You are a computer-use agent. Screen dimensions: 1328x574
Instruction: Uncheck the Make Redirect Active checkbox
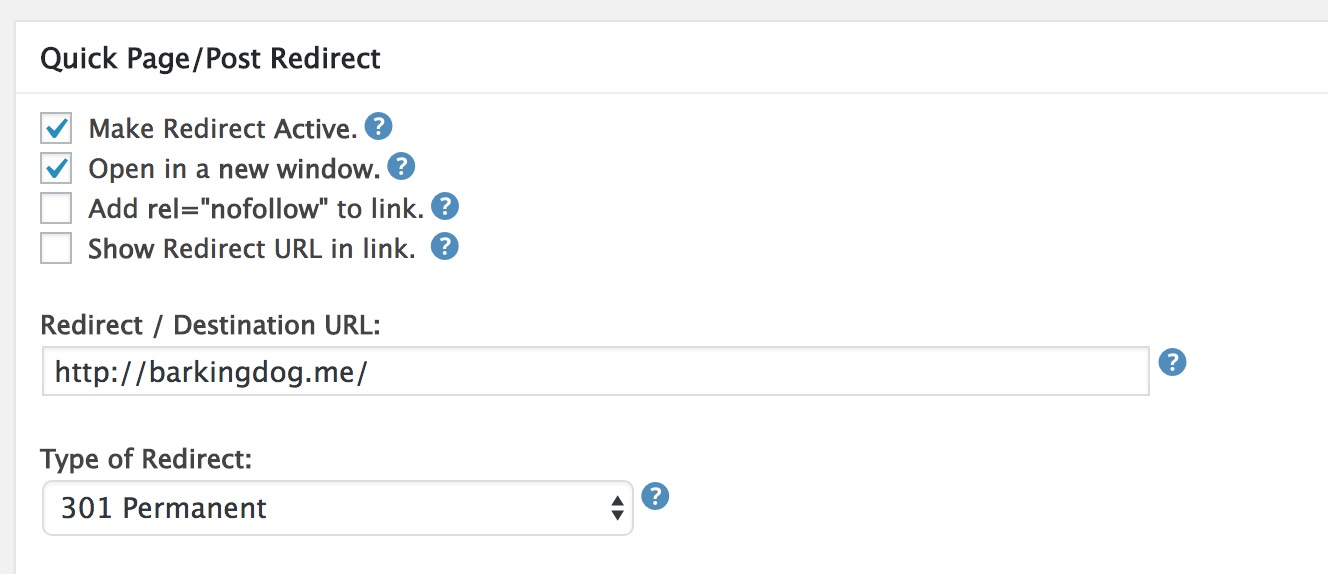pyautogui.click(x=56, y=129)
